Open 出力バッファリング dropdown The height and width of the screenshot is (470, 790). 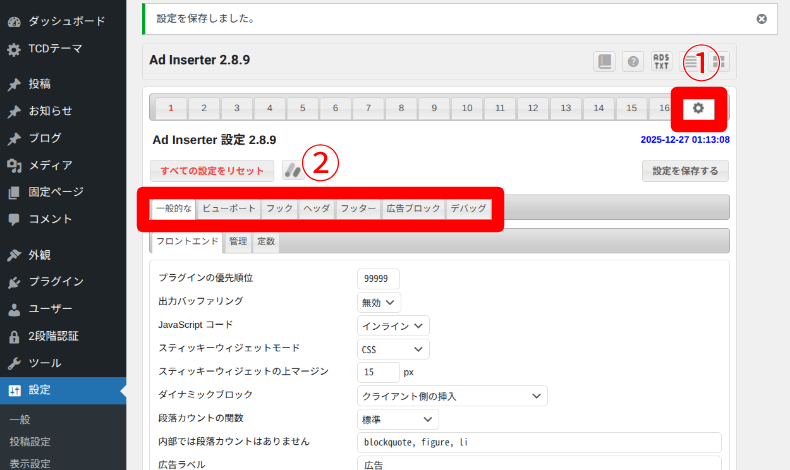click(x=378, y=303)
